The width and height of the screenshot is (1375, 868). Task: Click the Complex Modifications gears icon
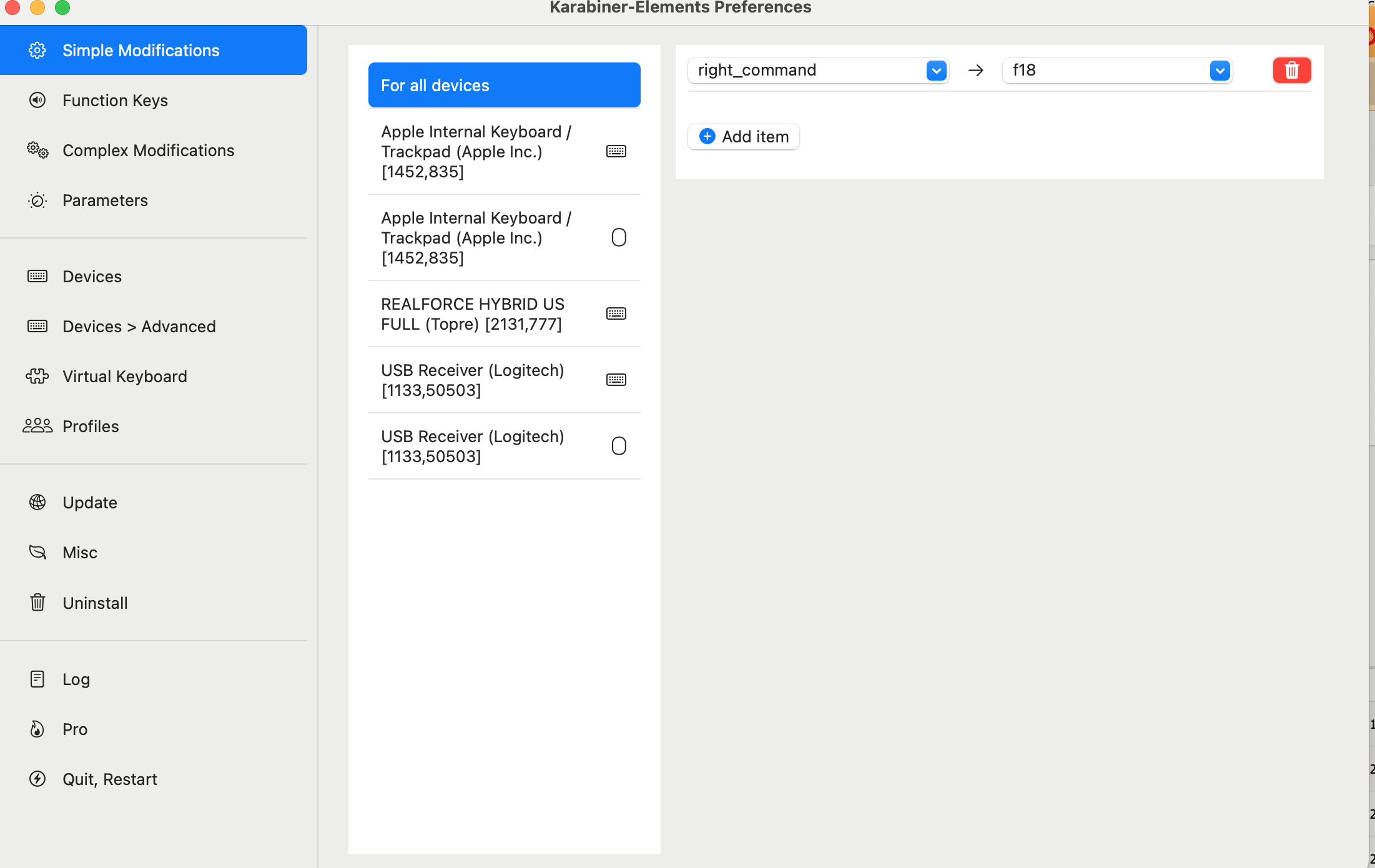[37, 150]
